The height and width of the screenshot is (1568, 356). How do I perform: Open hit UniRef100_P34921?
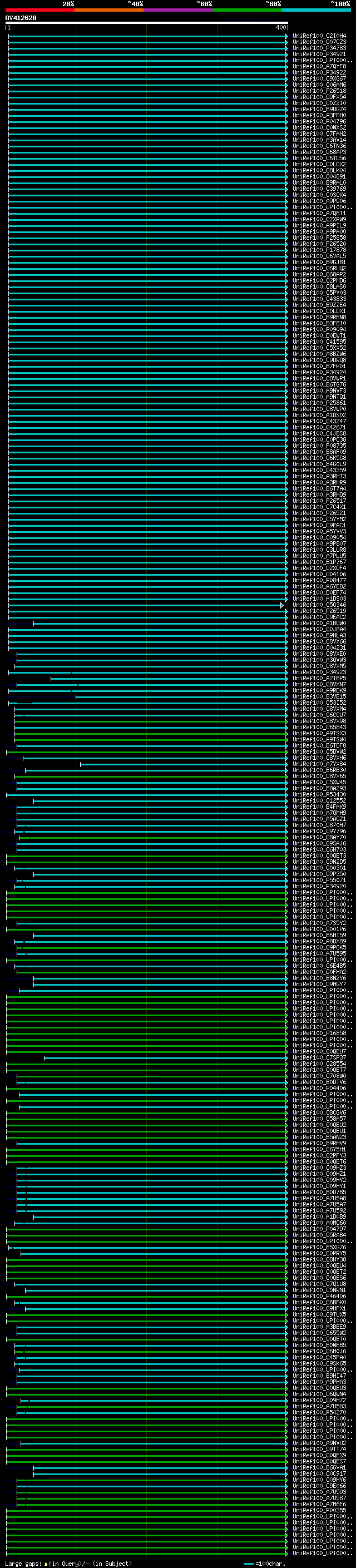click(x=319, y=54)
